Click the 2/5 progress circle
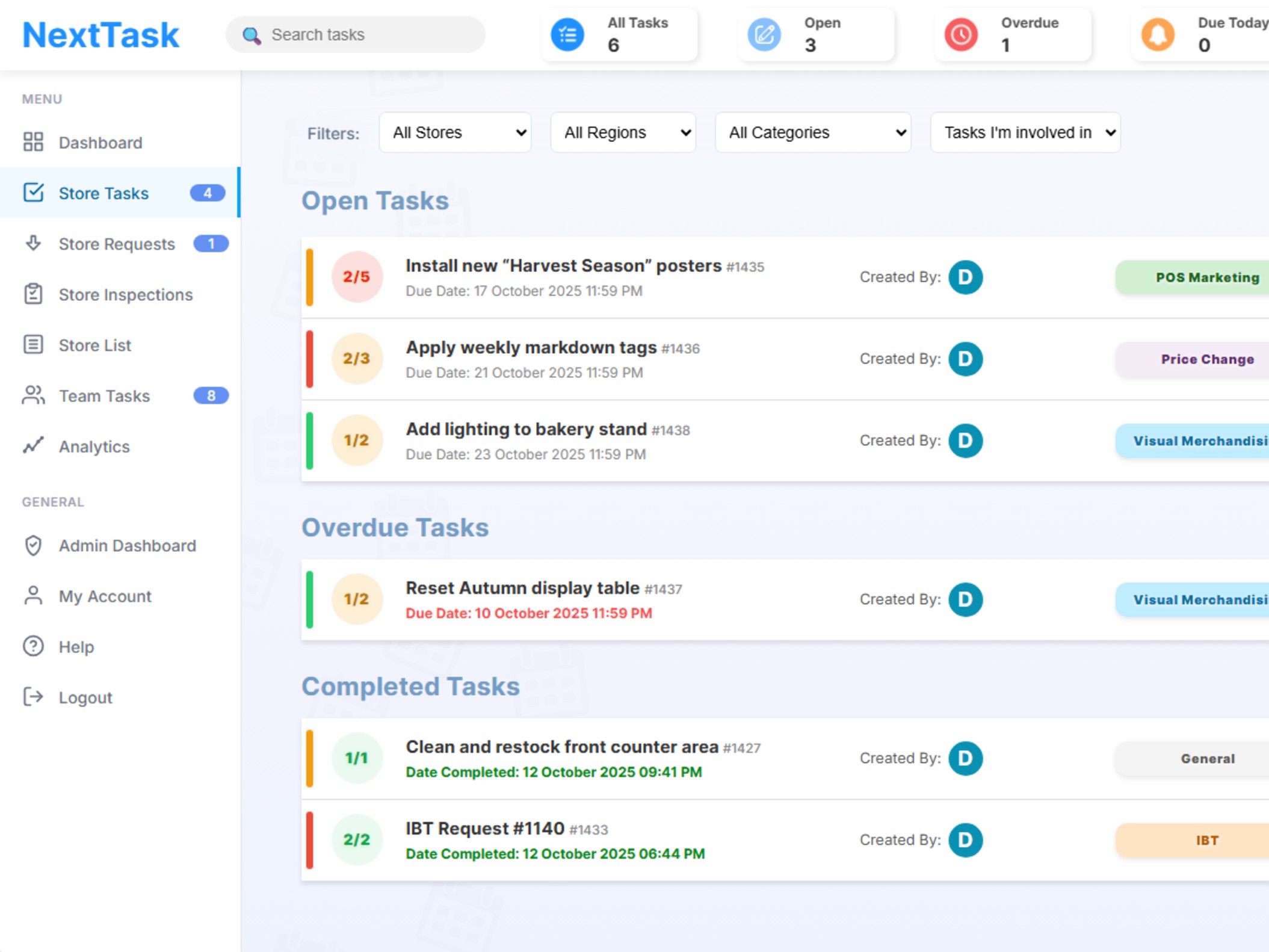The image size is (1269, 952). [x=357, y=277]
